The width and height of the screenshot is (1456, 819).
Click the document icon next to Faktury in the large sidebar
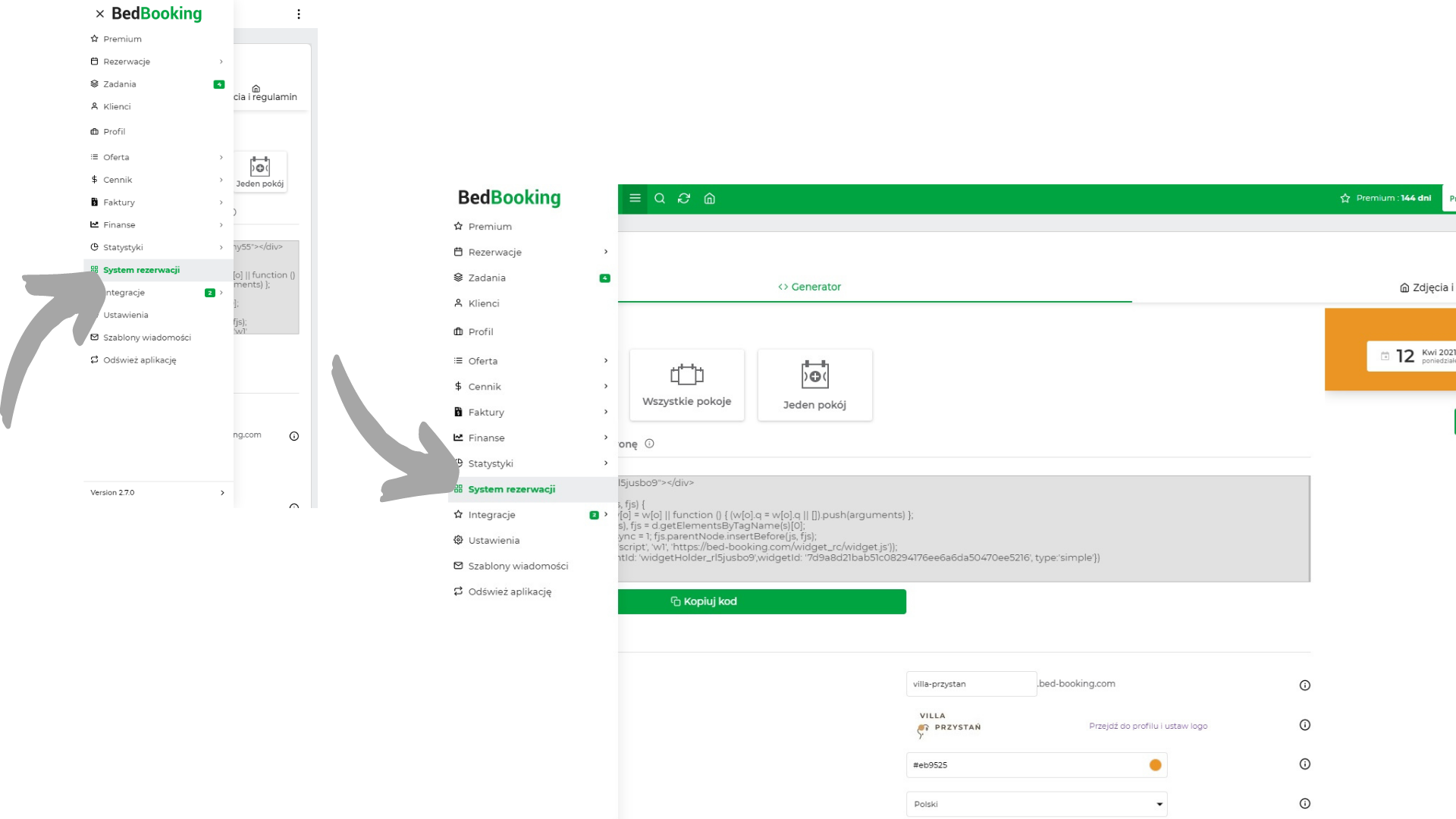(x=458, y=412)
